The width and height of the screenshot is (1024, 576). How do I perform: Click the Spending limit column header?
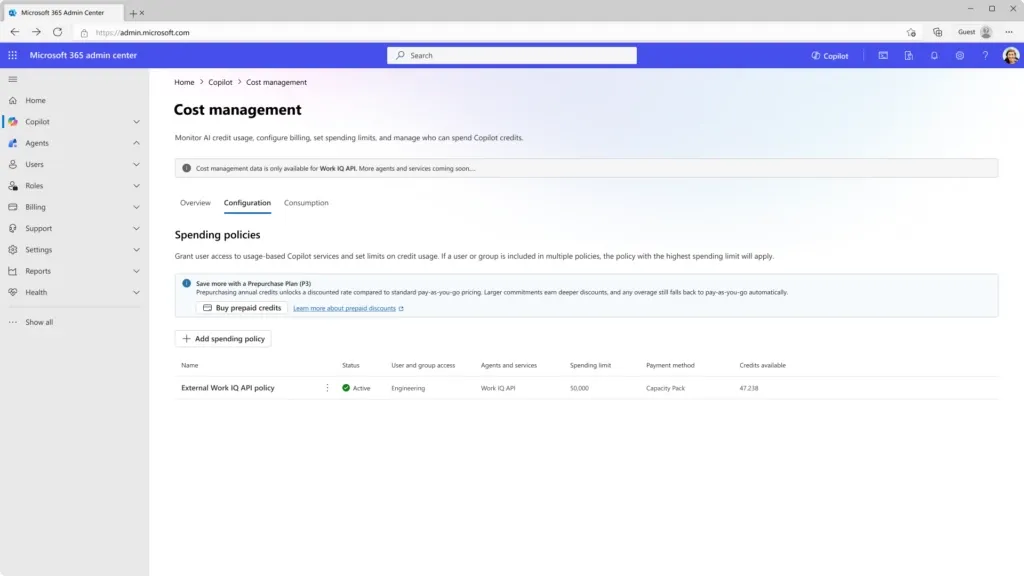pyautogui.click(x=590, y=365)
